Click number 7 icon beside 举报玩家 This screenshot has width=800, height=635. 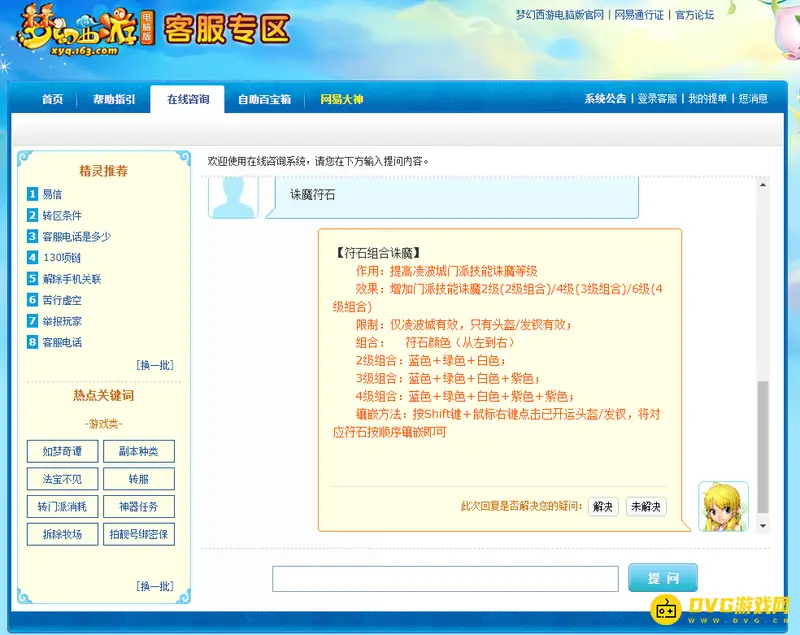click(x=32, y=321)
